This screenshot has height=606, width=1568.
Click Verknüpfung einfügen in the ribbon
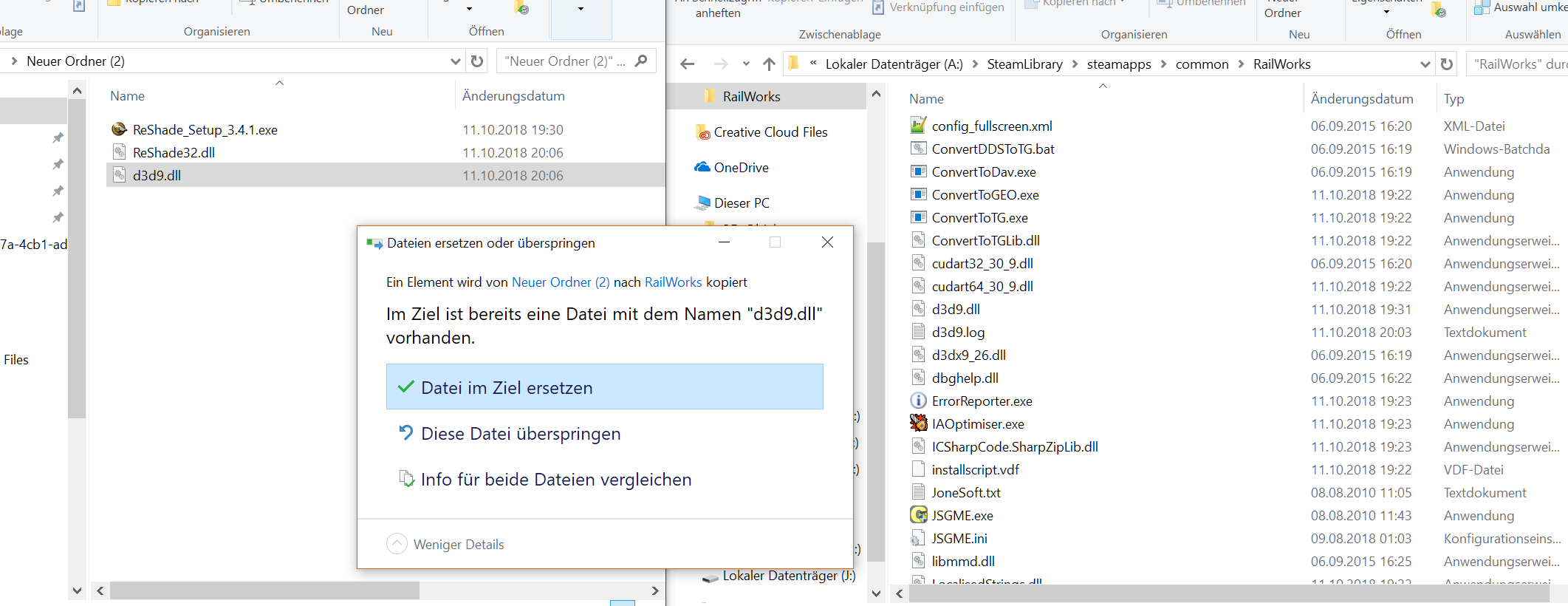(x=938, y=7)
